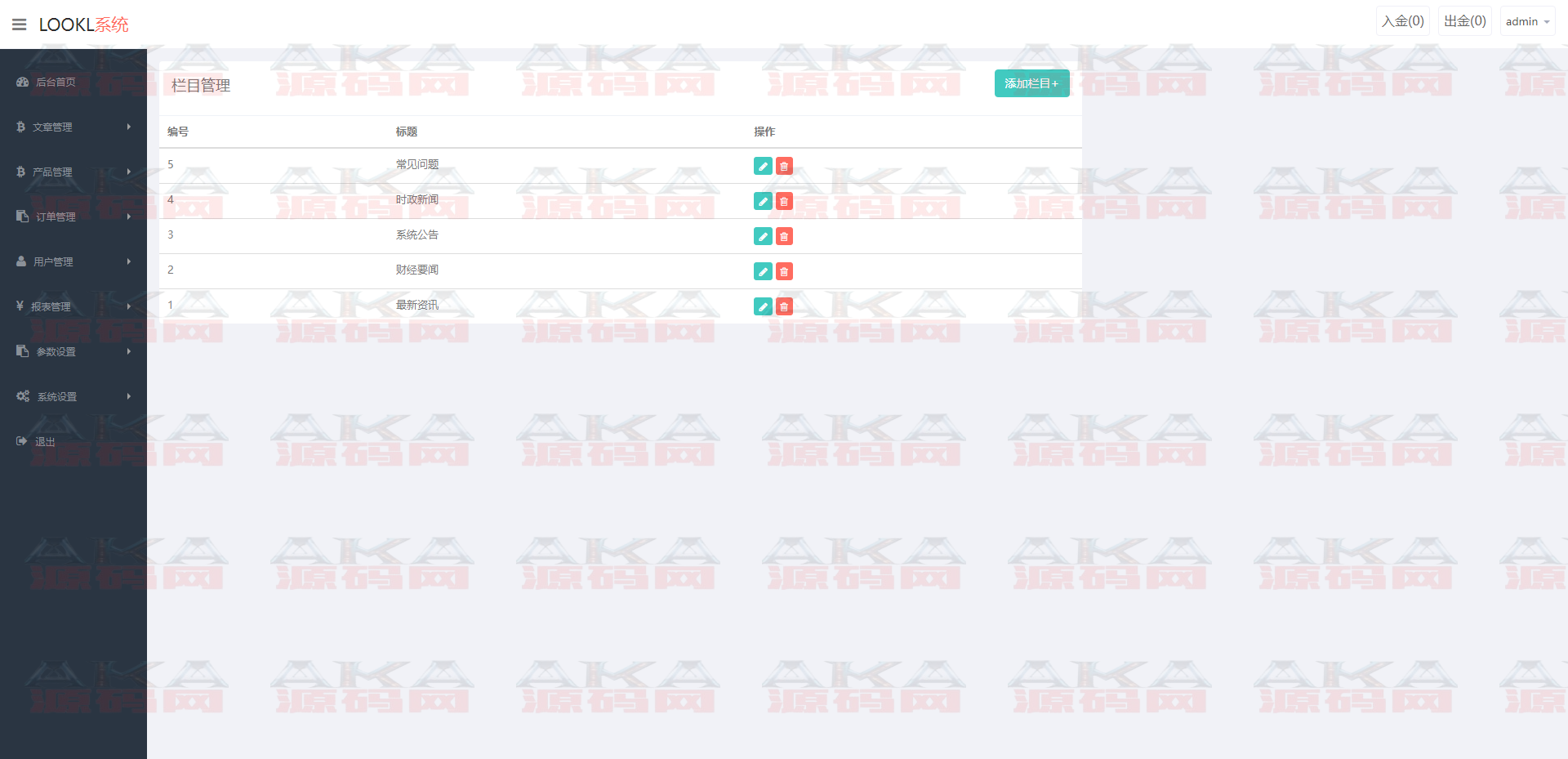This screenshot has height=759, width=1568.
Task: Delete the 最新资讯 row
Action: click(784, 306)
